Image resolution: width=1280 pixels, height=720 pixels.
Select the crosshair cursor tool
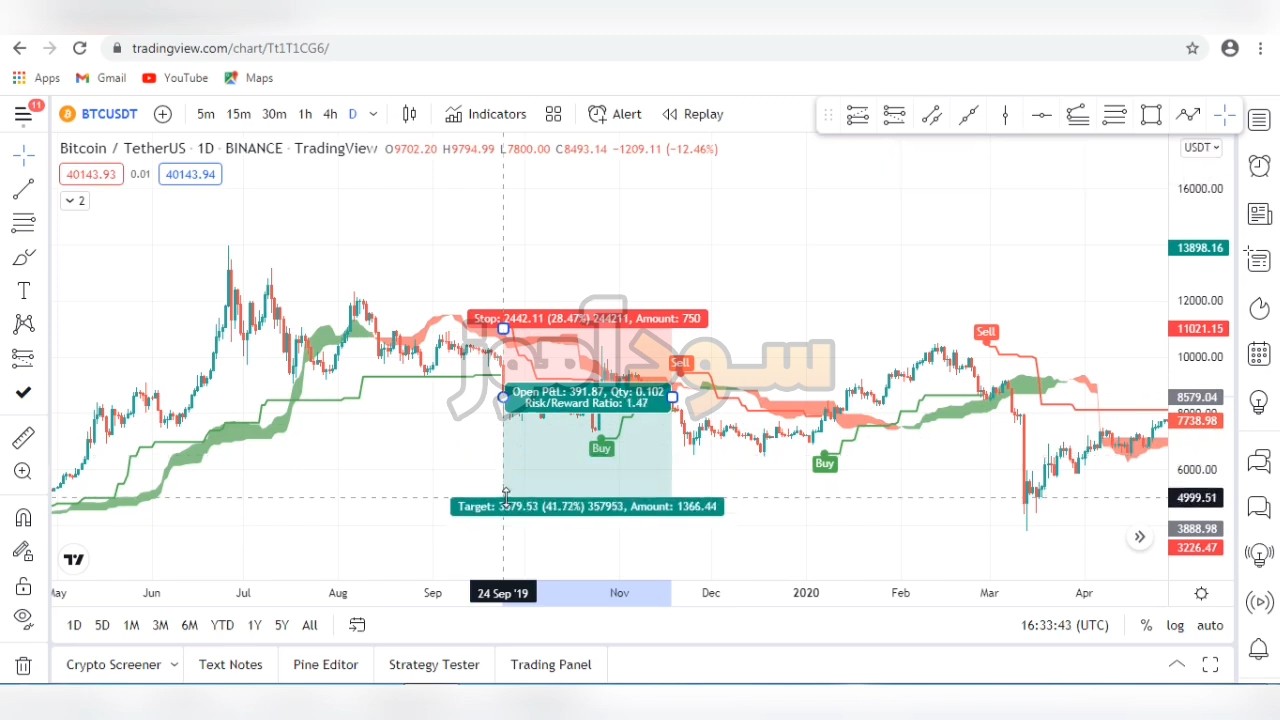coord(24,154)
